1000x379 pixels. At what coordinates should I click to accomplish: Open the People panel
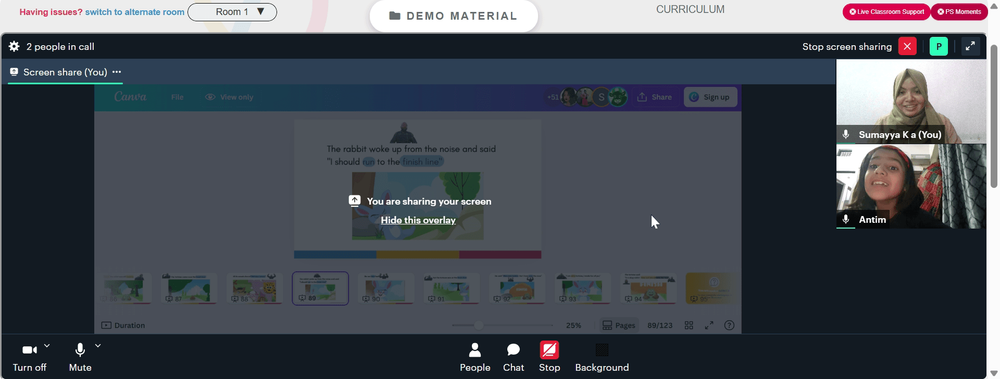pos(475,357)
